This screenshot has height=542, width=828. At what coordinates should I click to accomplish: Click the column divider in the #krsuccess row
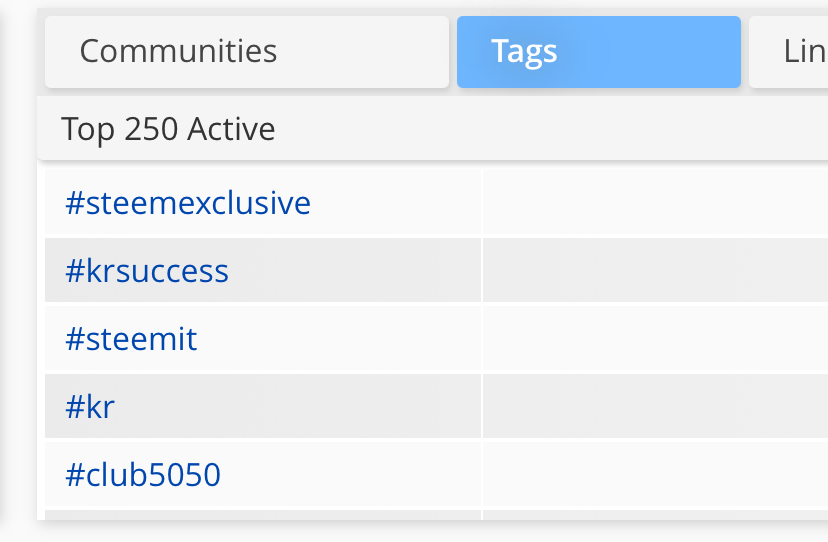482,271
